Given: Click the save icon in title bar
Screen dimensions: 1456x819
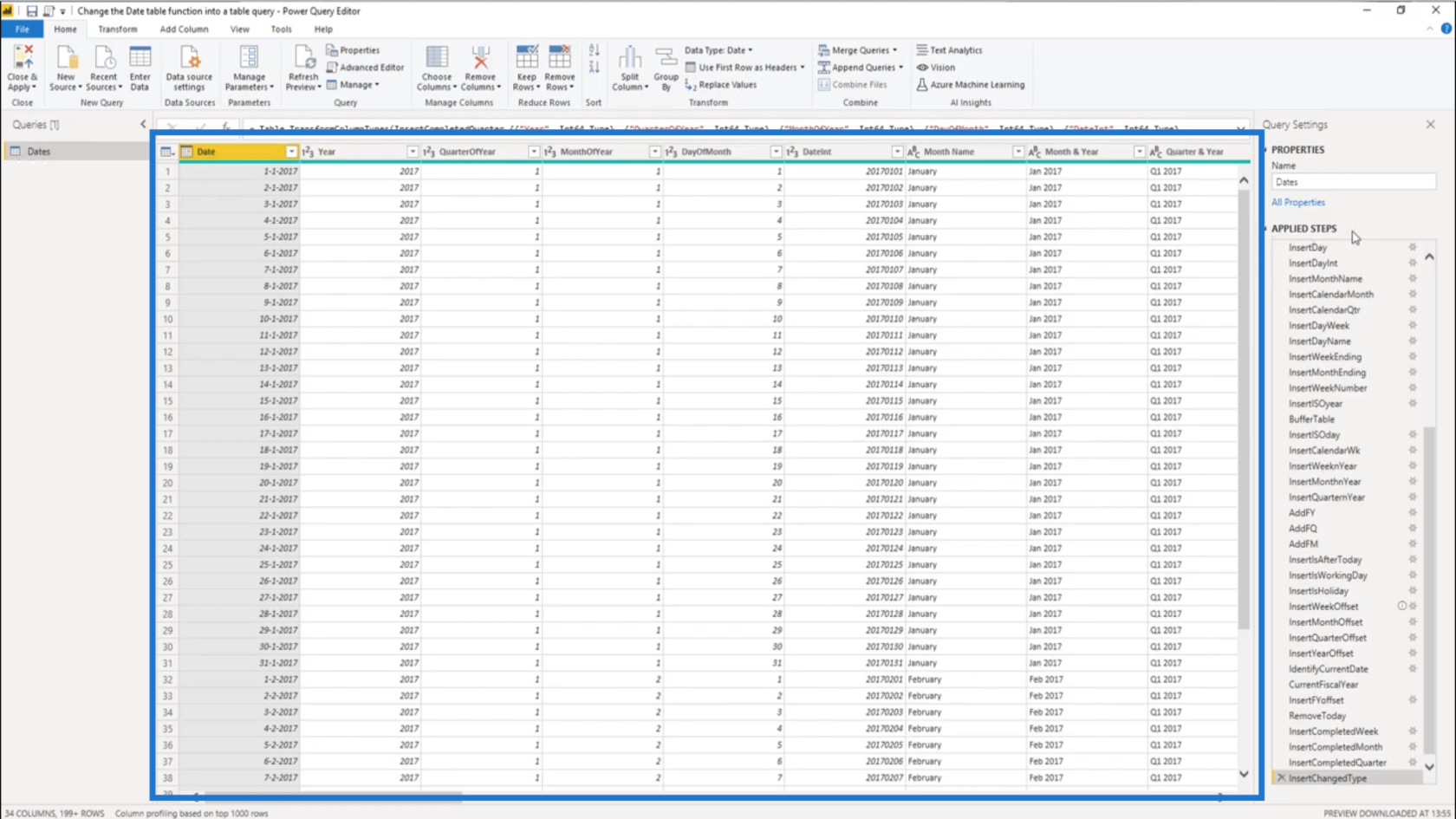Looking at the screenshot, I should tap(31, 11).
